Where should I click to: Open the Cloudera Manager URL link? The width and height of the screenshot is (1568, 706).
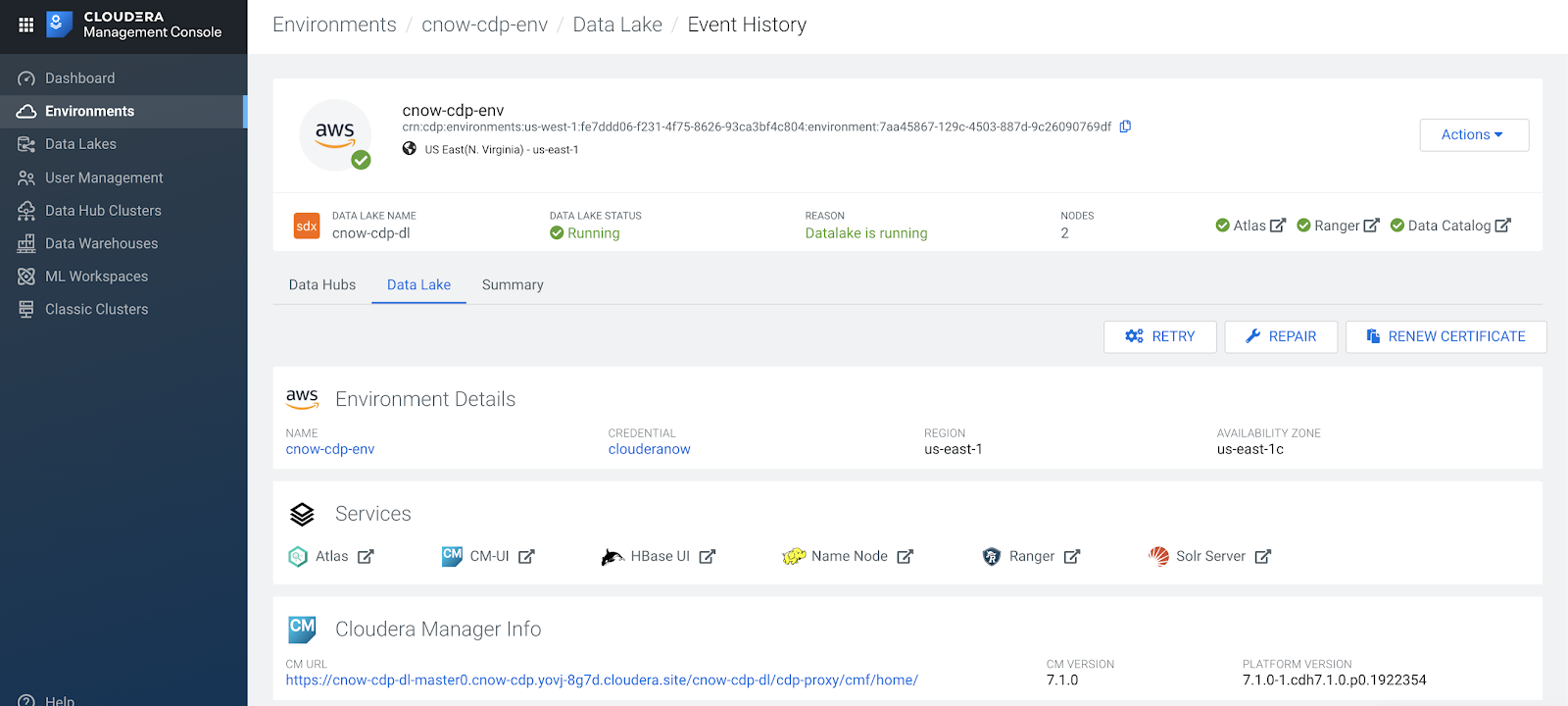pyautogui.click(x=602, y=680)
